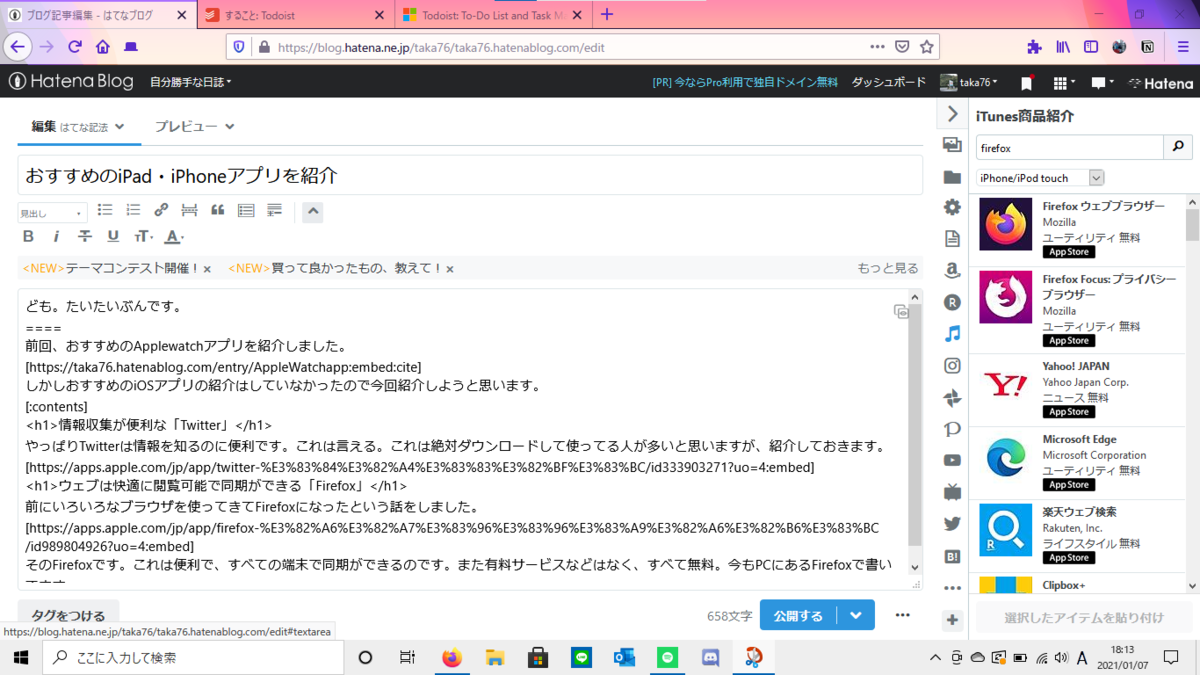This screenshot has width=1200, height=675.
Task: Select the 楽天ウェブ検索 app result
Action: pos(1080,536)
